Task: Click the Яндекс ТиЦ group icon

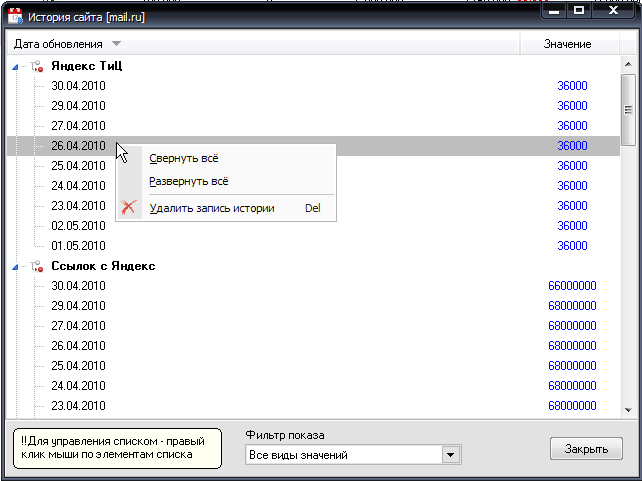Action: [x=37, y=67]
